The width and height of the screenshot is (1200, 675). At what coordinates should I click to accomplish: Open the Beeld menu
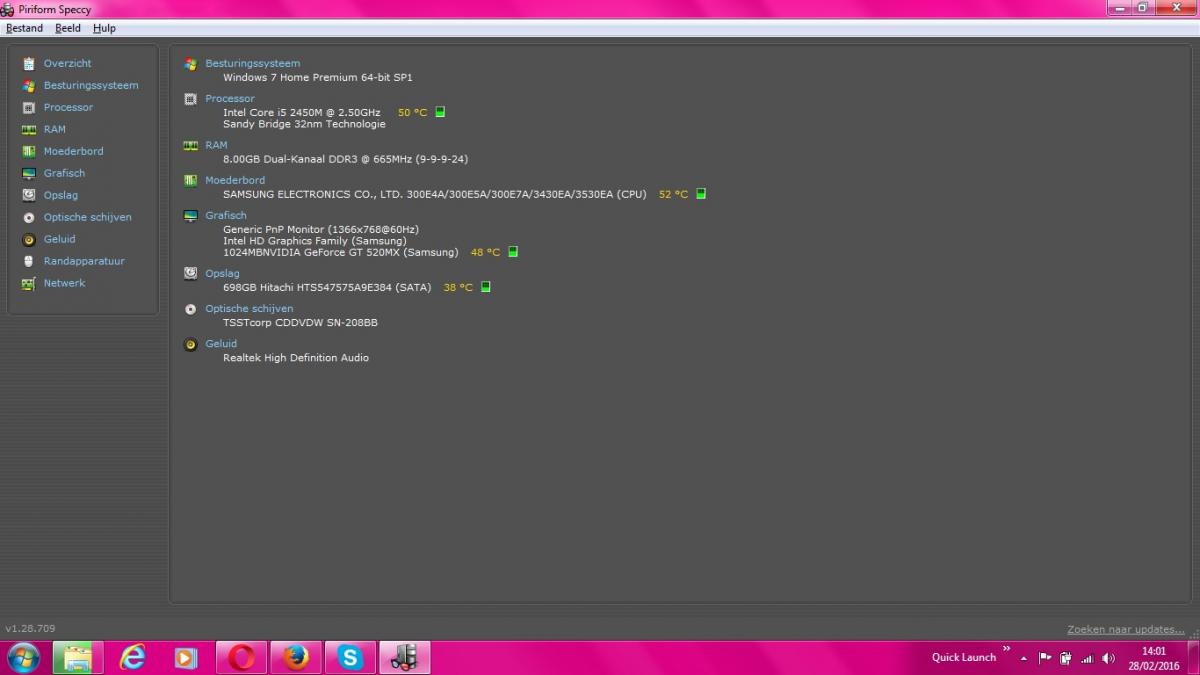(x=68, y=28)
